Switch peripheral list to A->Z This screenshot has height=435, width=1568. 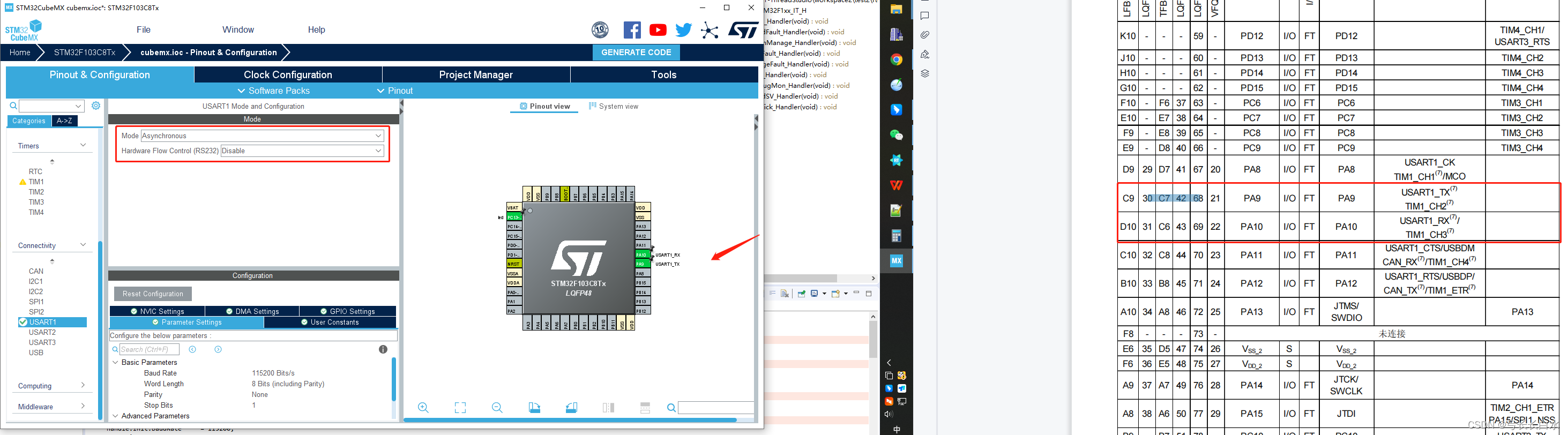tap(64, 121)
